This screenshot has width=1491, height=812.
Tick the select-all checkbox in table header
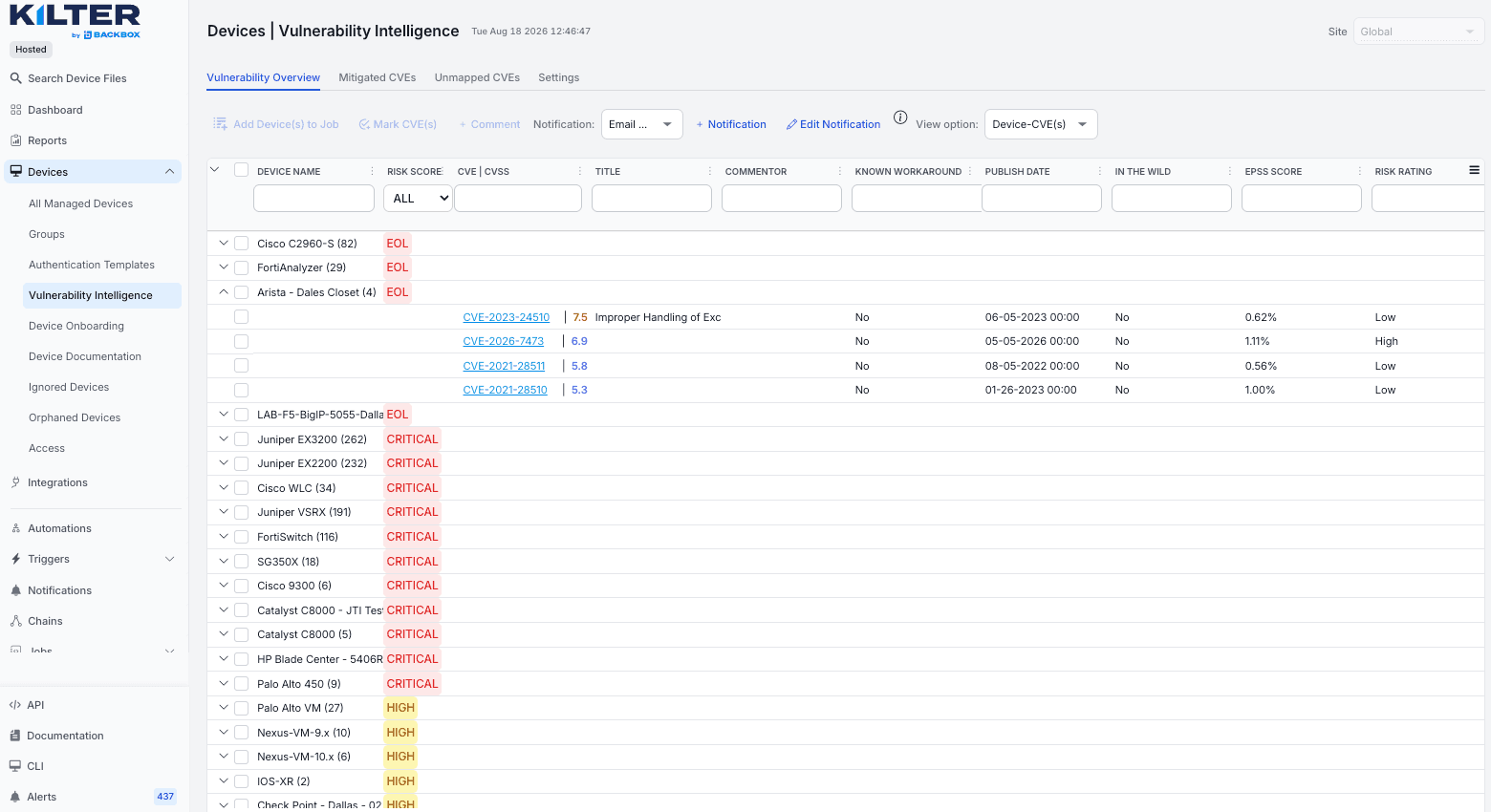(241, 170)
